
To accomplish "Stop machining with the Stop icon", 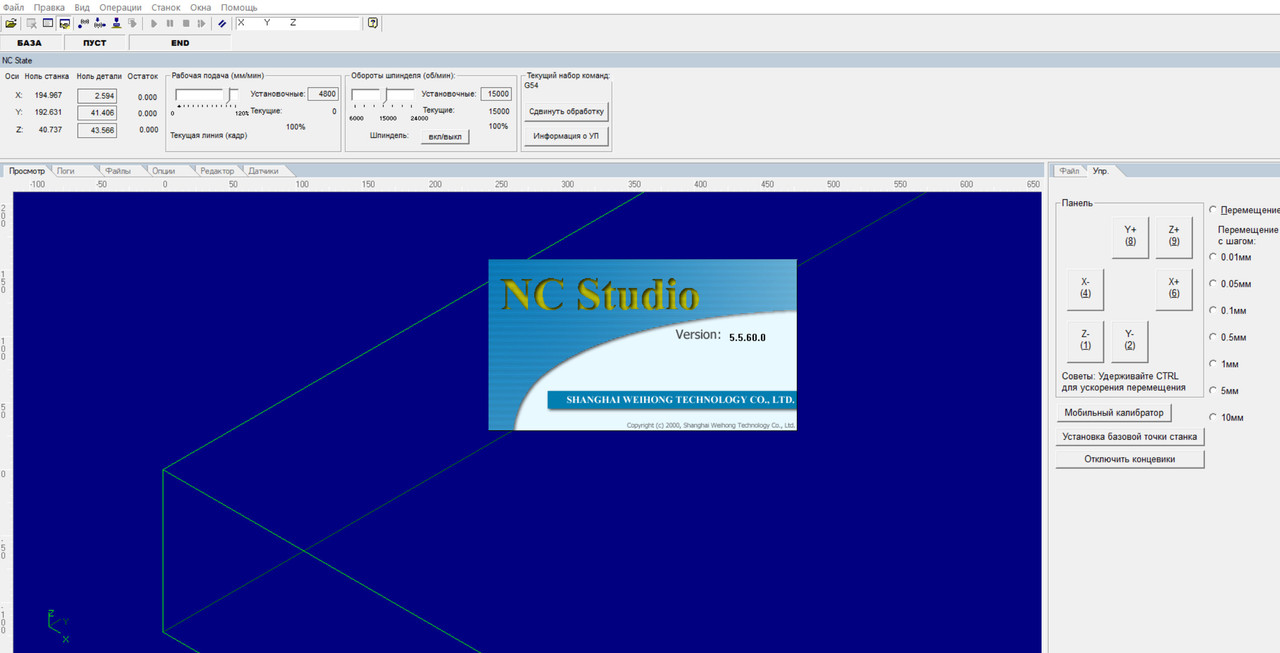I will coord(186,23).
